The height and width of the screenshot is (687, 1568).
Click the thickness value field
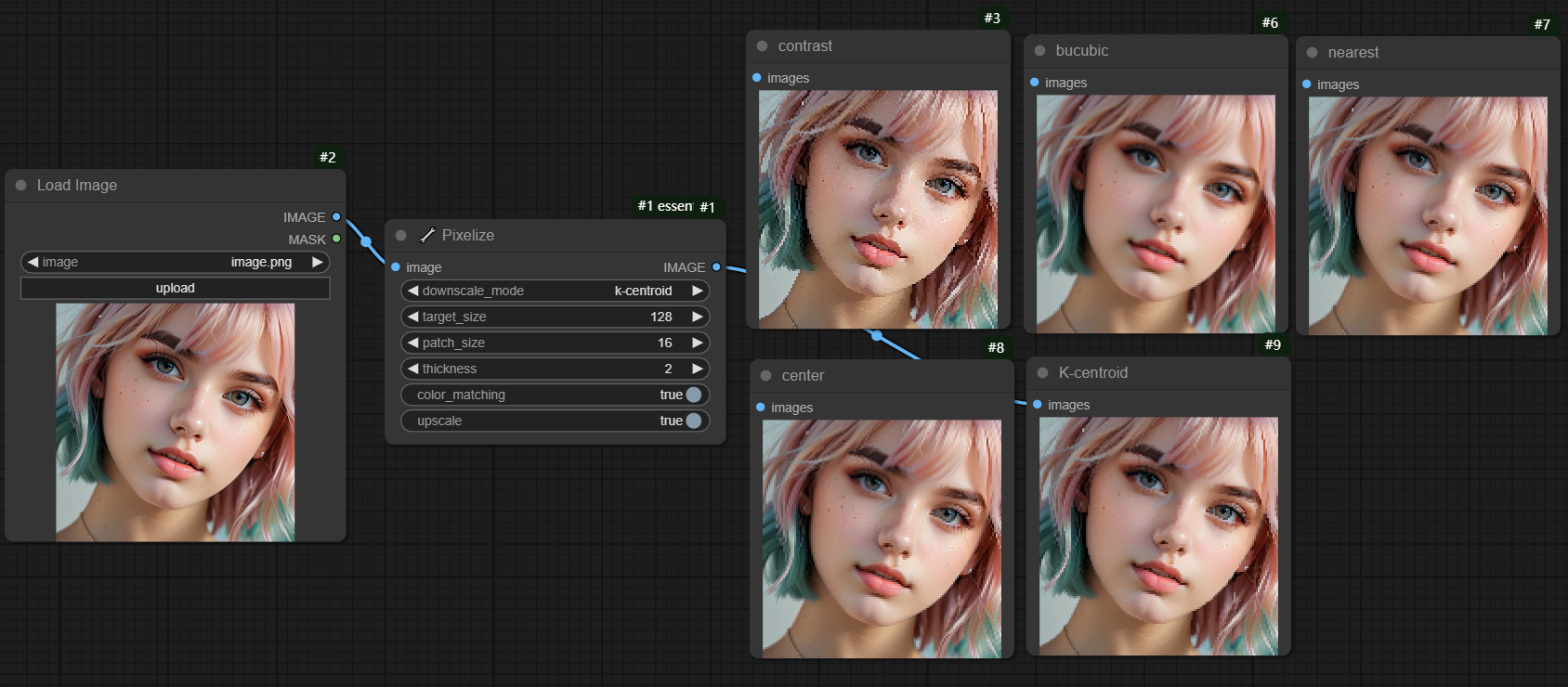pyautogui.click(x=557, y=369)
